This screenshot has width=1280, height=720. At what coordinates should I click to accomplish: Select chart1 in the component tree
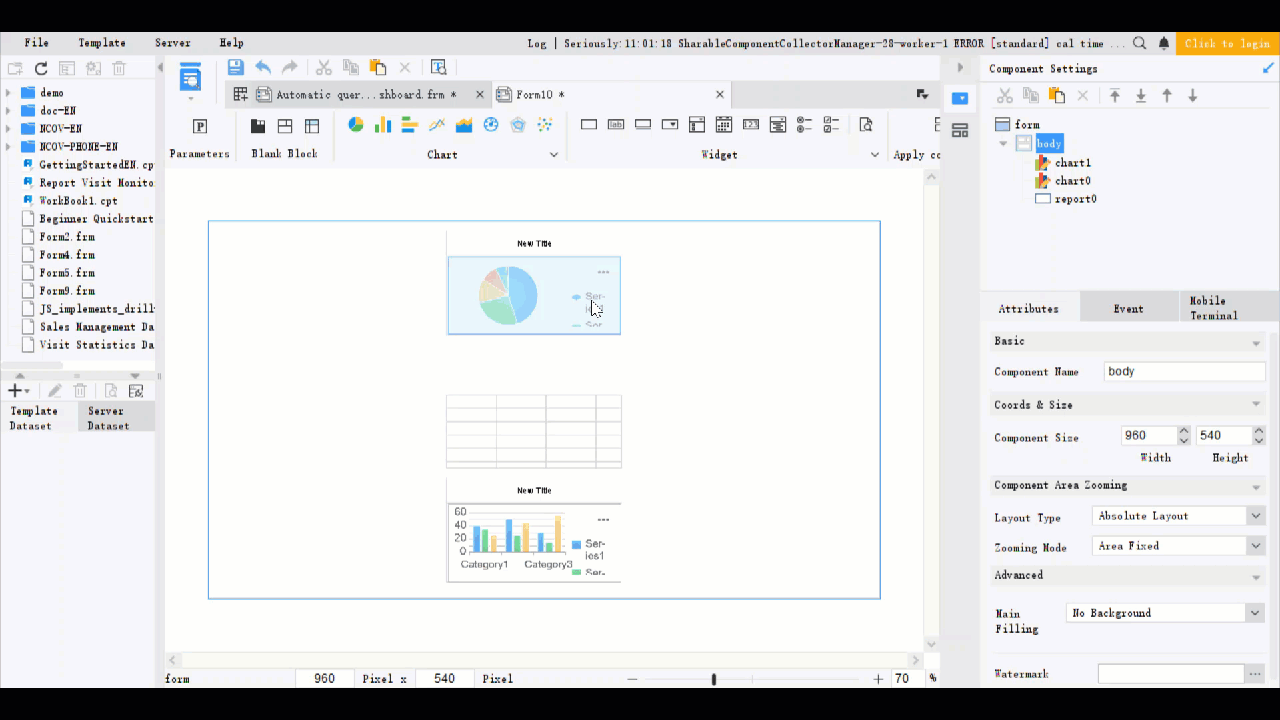1073,163
